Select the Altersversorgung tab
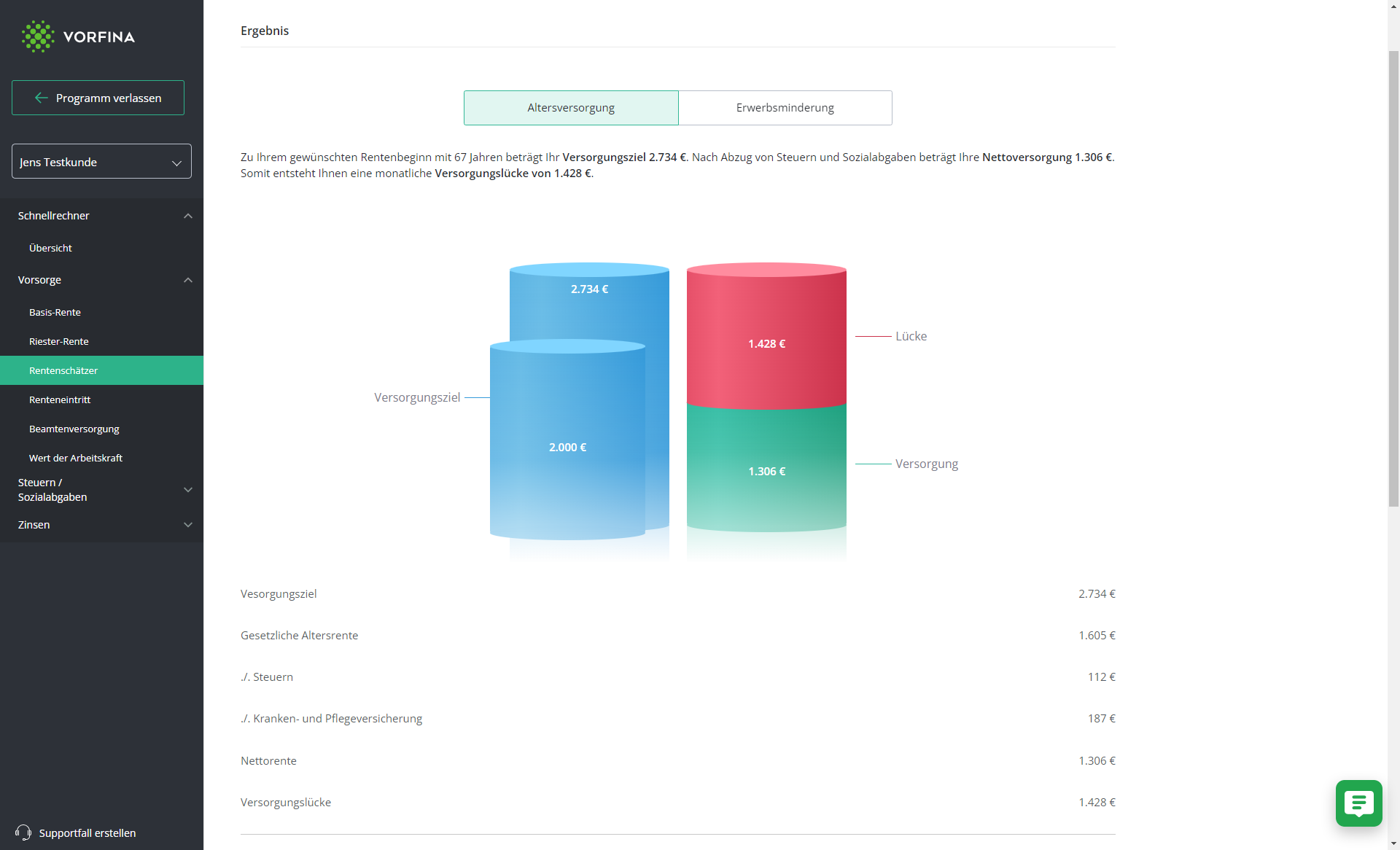 [x=571, y=108]
